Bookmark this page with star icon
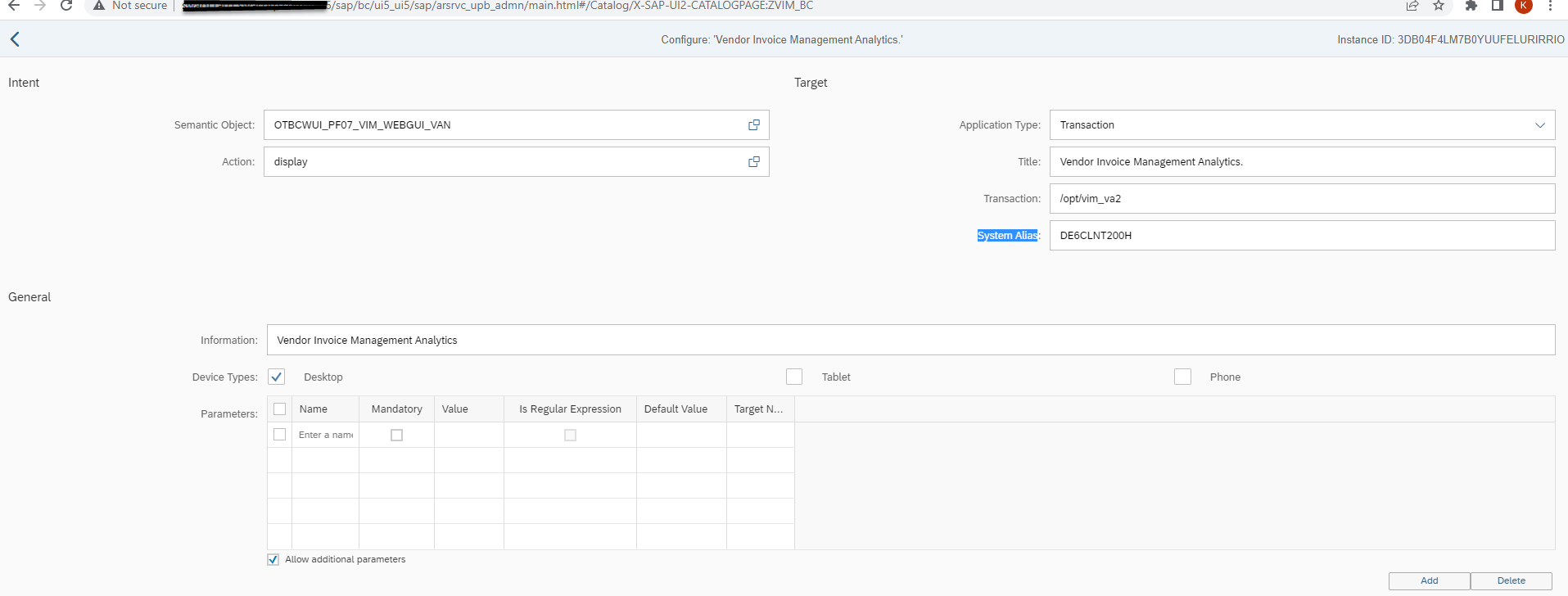Screen dimensions: 1568x596 [x=1439, y=6]
